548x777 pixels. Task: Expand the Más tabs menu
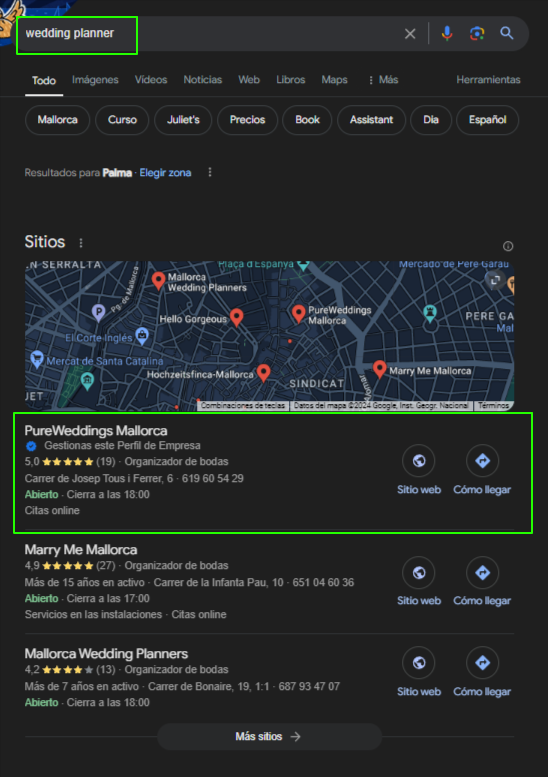383,80
